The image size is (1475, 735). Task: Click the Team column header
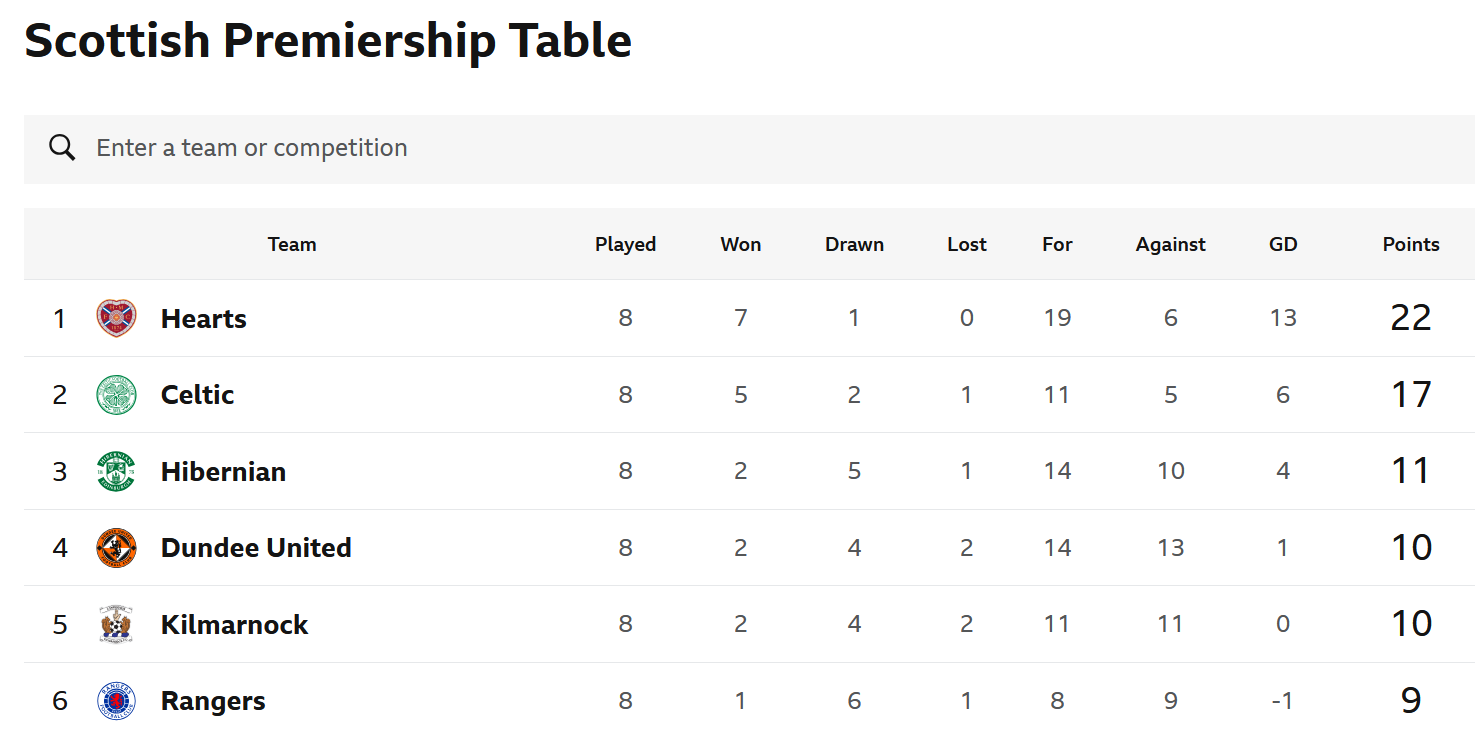click(x=292, y=245)
